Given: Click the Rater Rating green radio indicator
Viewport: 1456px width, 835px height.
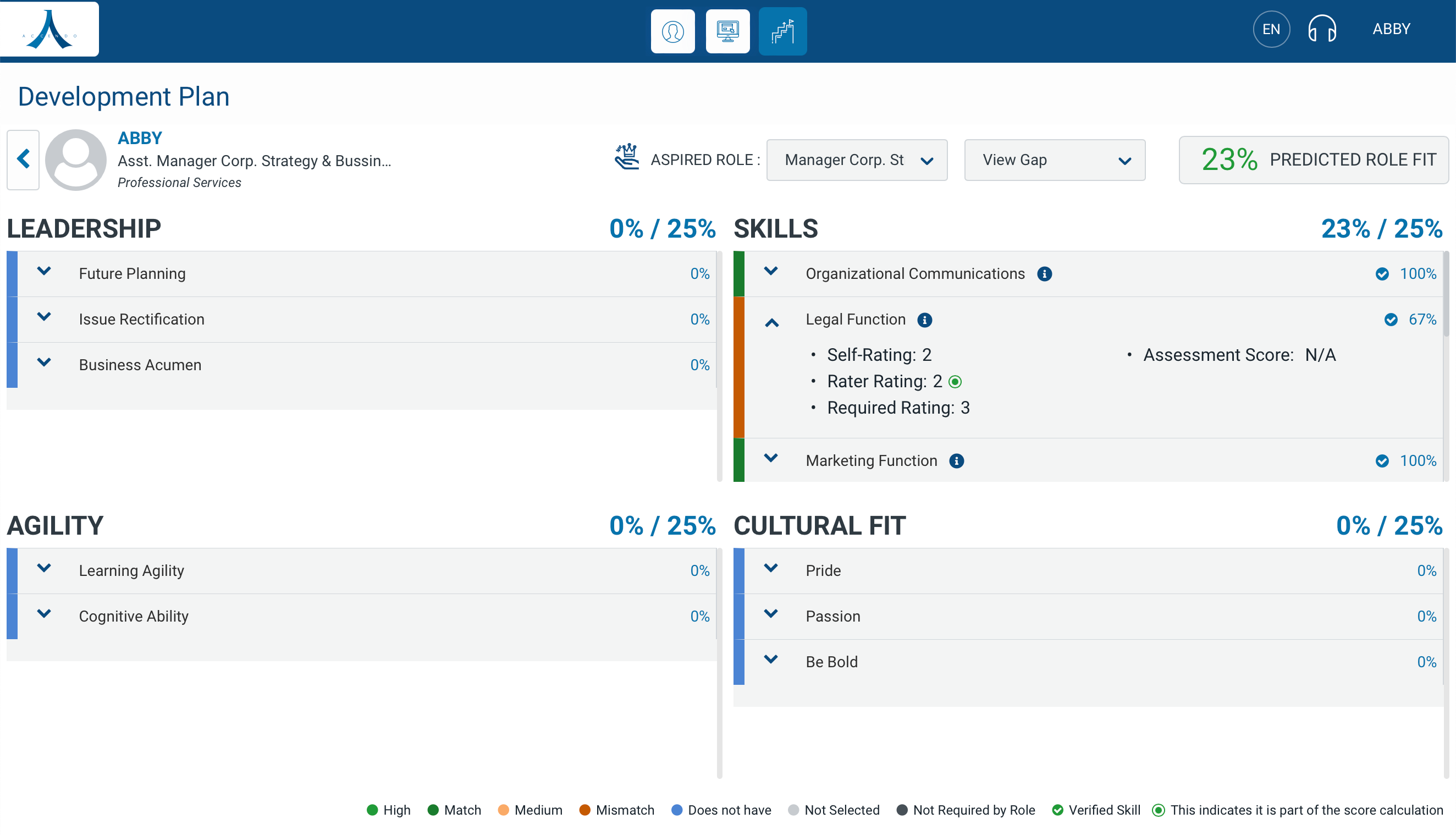Looking at the screenshot, I should point(955,382).
